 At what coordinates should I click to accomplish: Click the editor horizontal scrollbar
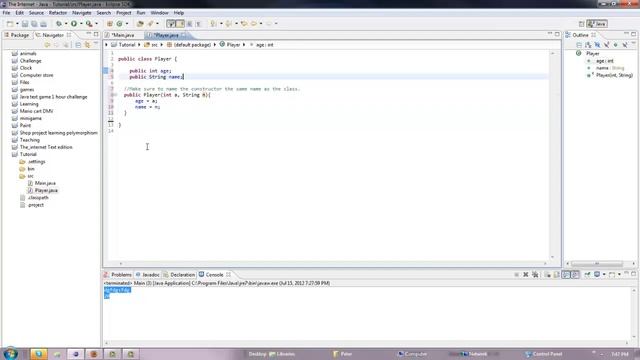pos(333,264)
